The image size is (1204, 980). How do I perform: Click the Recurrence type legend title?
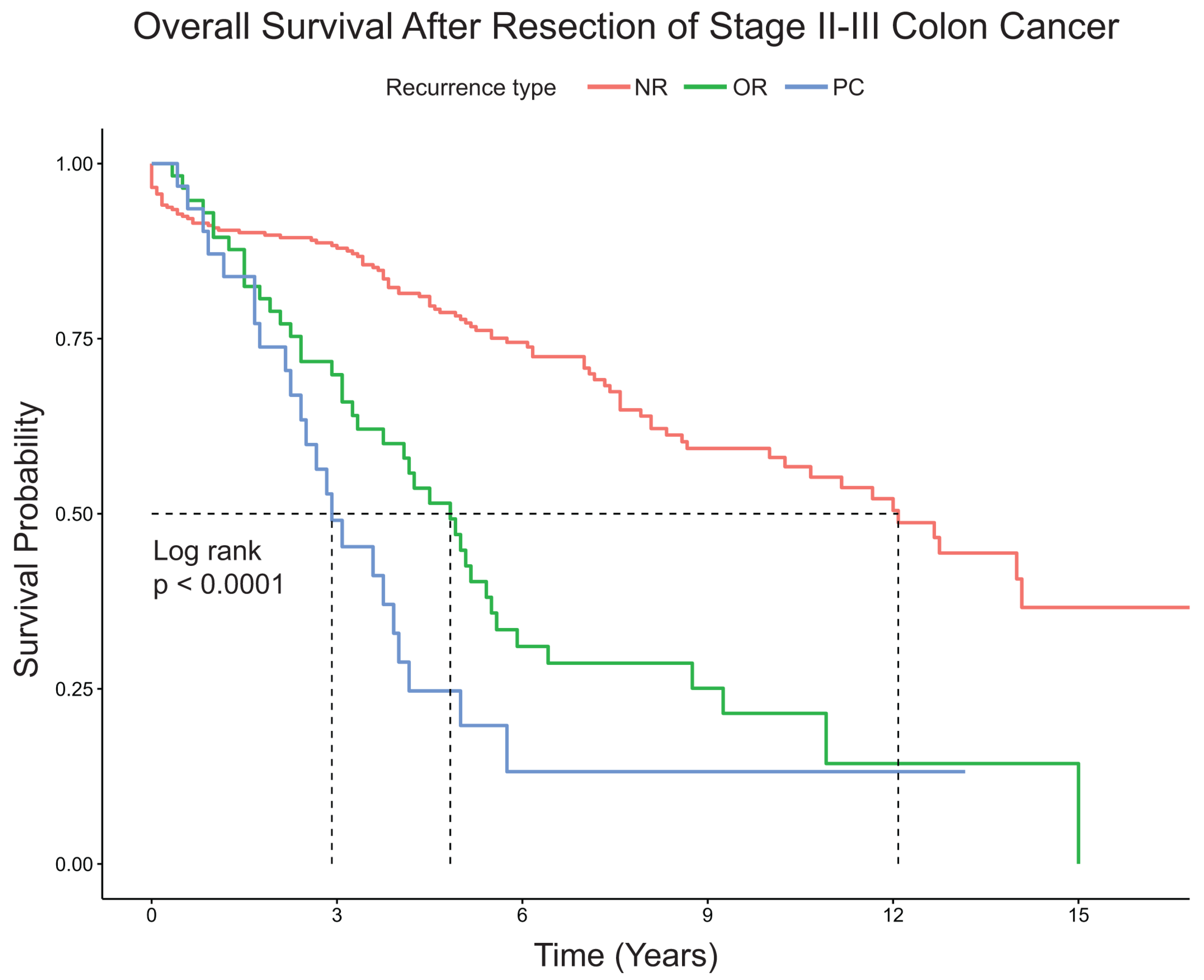tap(471, 88)
